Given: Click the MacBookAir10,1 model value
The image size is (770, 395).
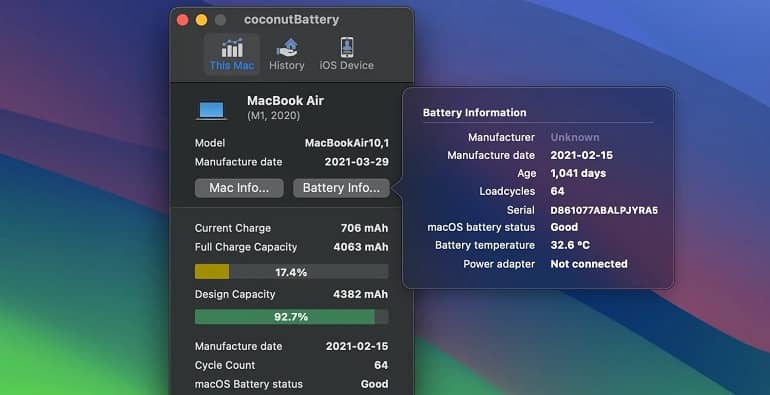Looking at the screenshot, I should pyautogui.click(x=347, y=143).
